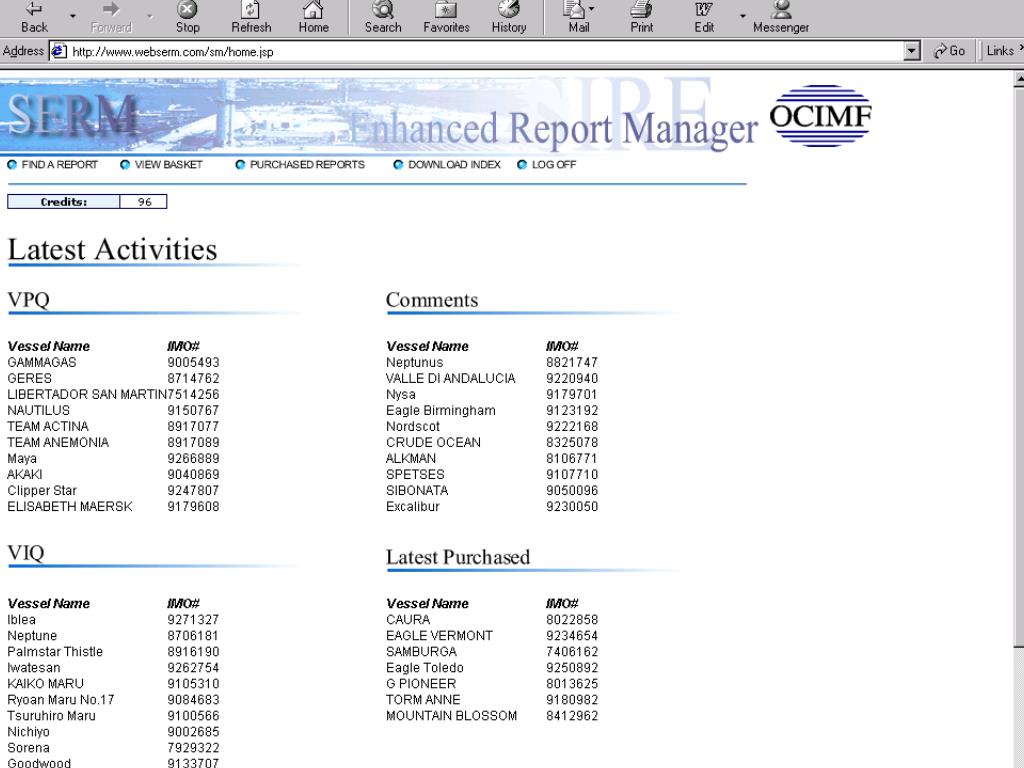The width and height of the screenshot is (1024, 768).
Task: Launch Messenger from the toolbar
Action: point(780,18)
